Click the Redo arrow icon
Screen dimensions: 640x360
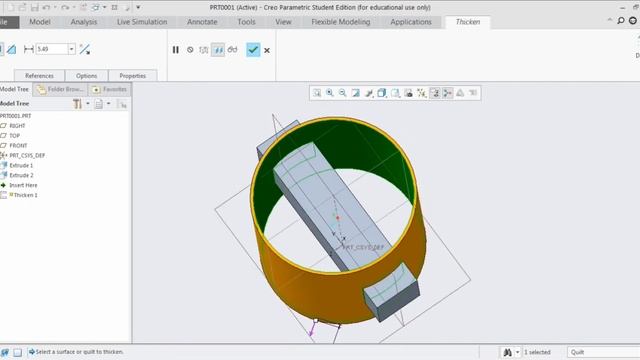coord(65,7)
